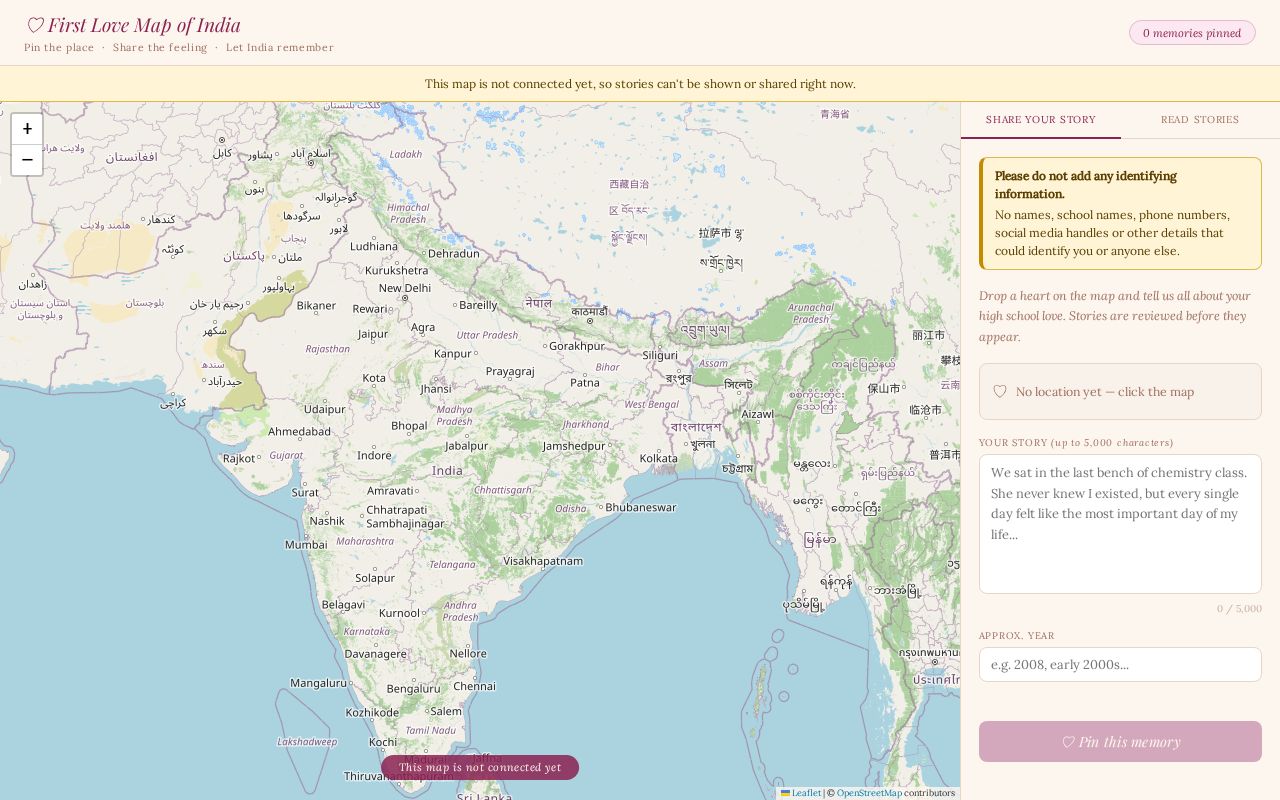This screenshot has width=1280, height=800.
Task: Click the Approx. Year input field
Action: (x=1120, y=664)
